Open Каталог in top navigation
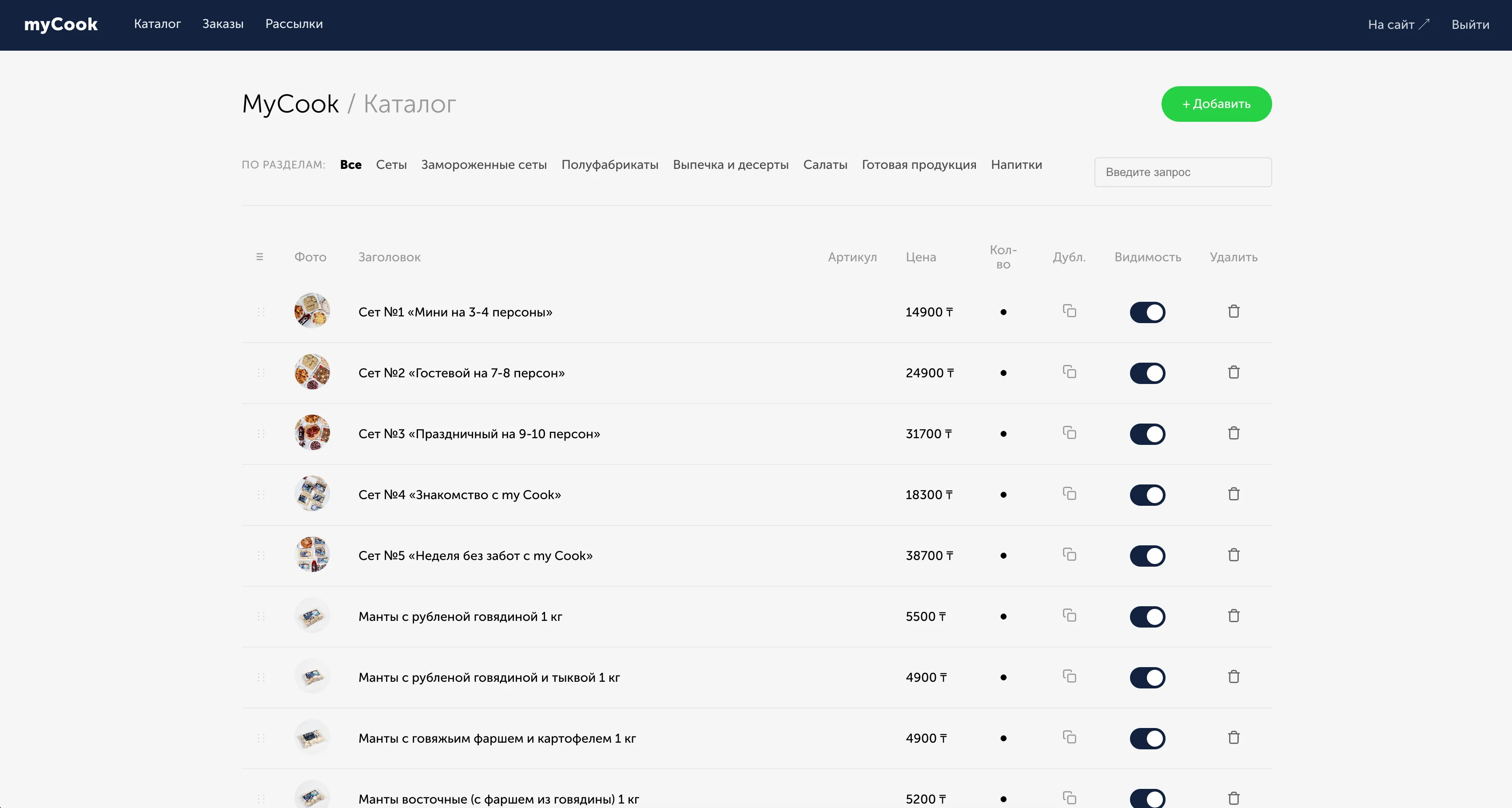This screenshot has width=1512, height=808. pos(157,24)
